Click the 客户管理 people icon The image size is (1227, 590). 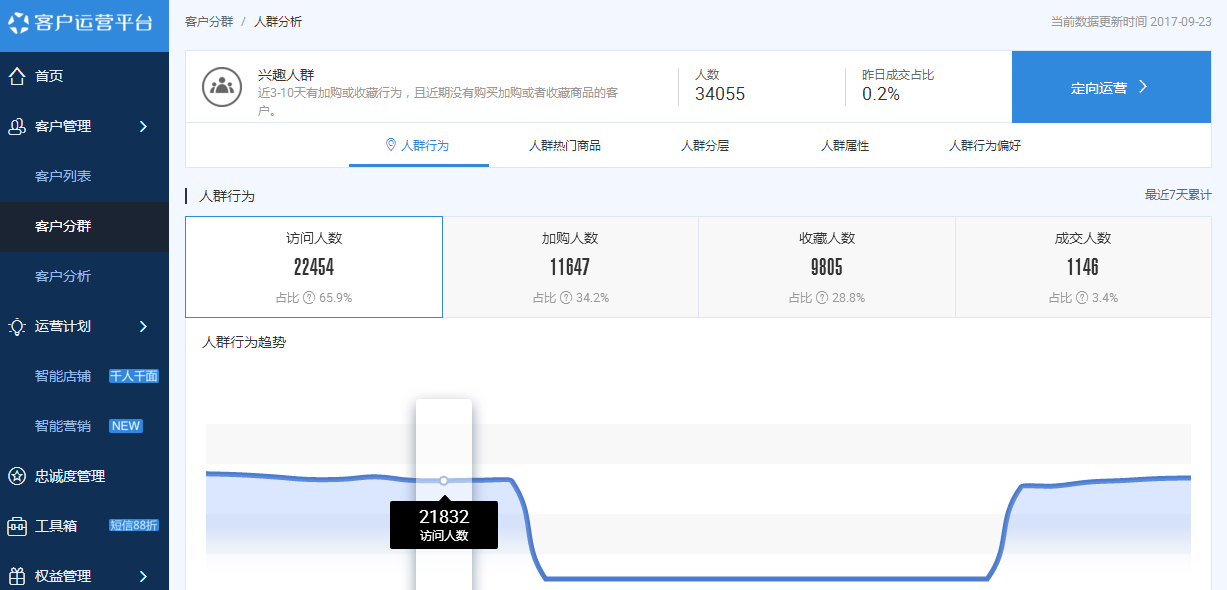[17, 126]
